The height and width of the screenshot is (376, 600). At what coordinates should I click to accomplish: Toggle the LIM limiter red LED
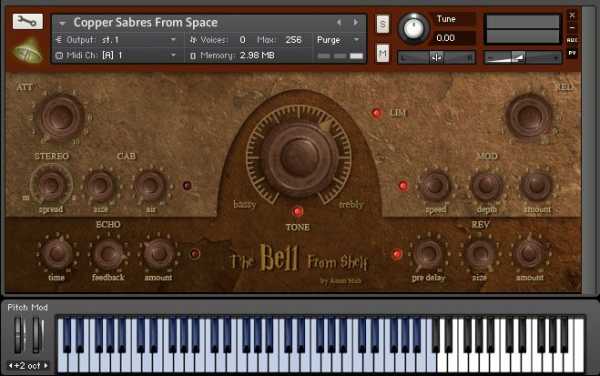pyautogui.click(x=377, y=113)
